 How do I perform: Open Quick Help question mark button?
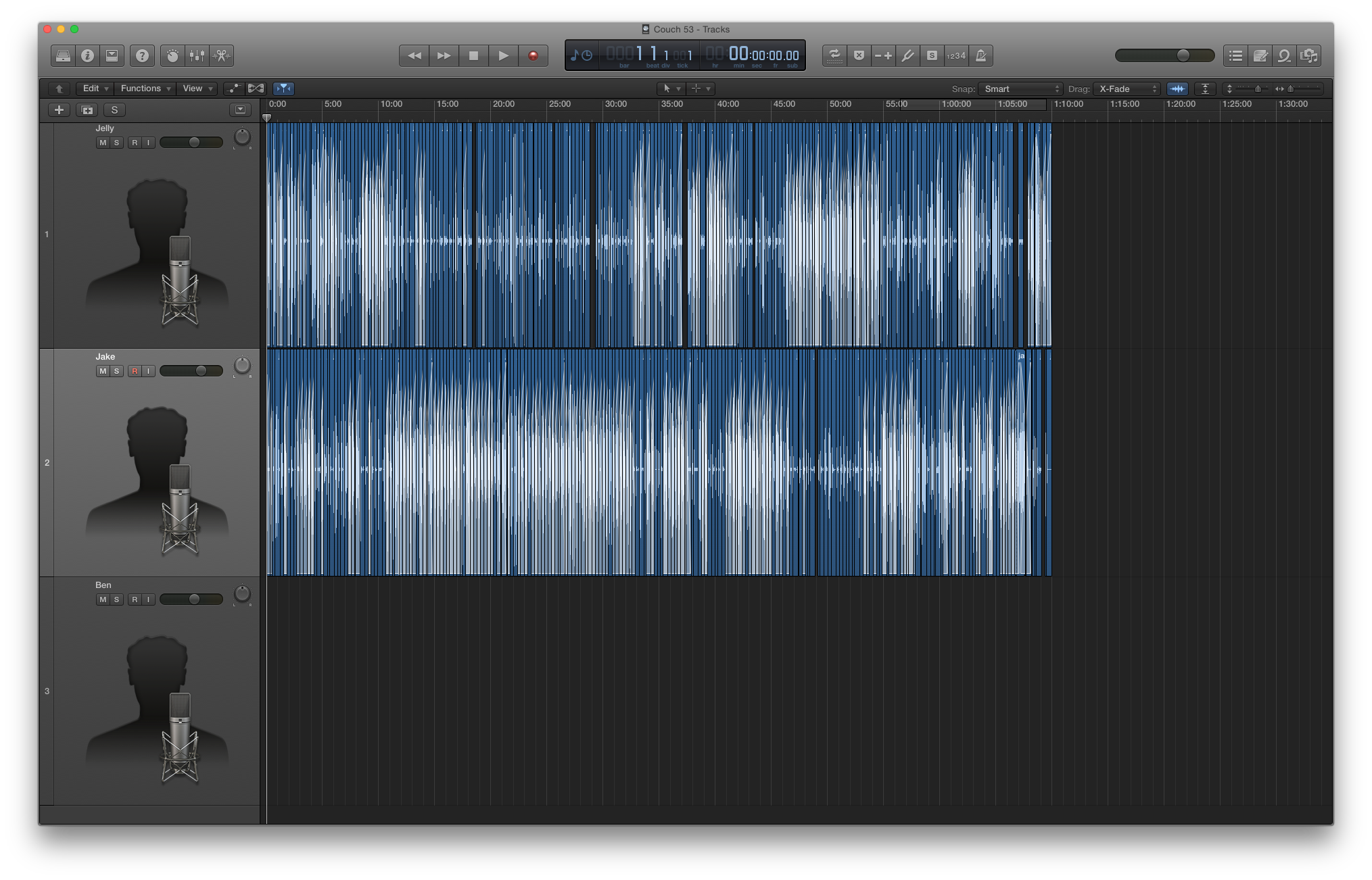coord(142,55)
